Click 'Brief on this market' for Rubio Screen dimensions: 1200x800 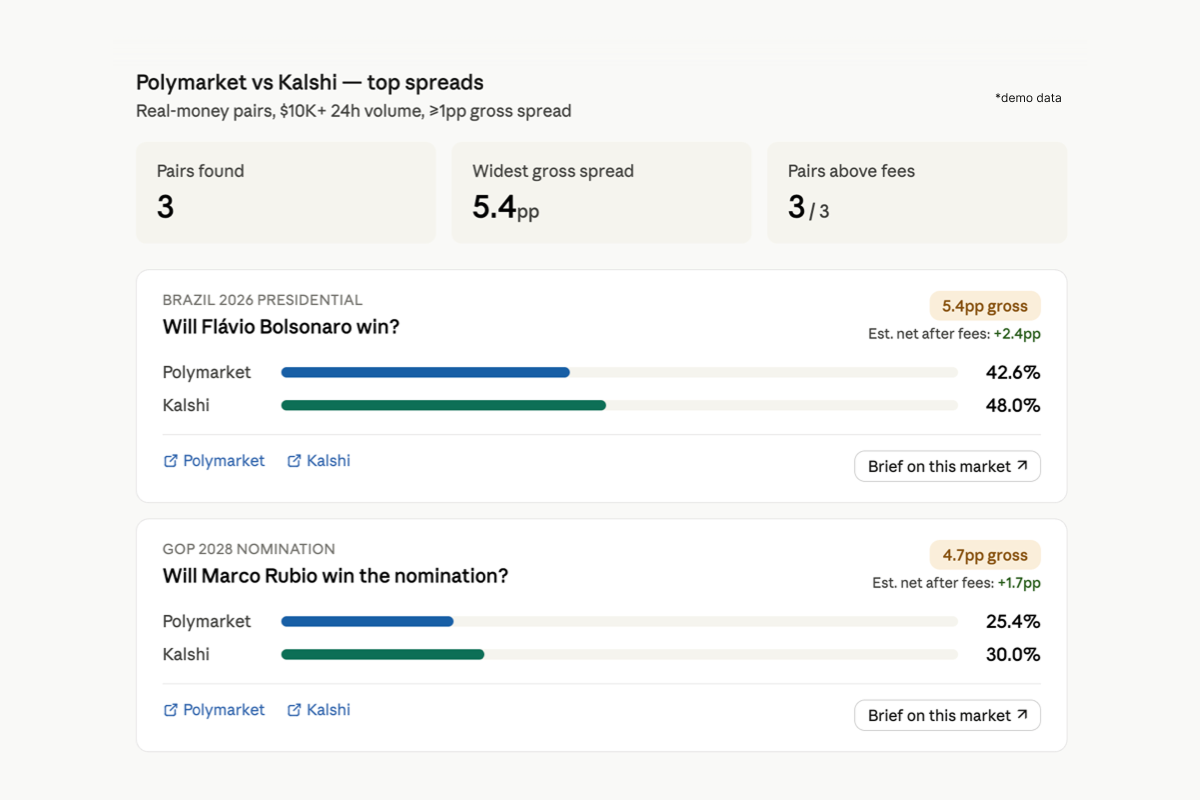[947, 715]
